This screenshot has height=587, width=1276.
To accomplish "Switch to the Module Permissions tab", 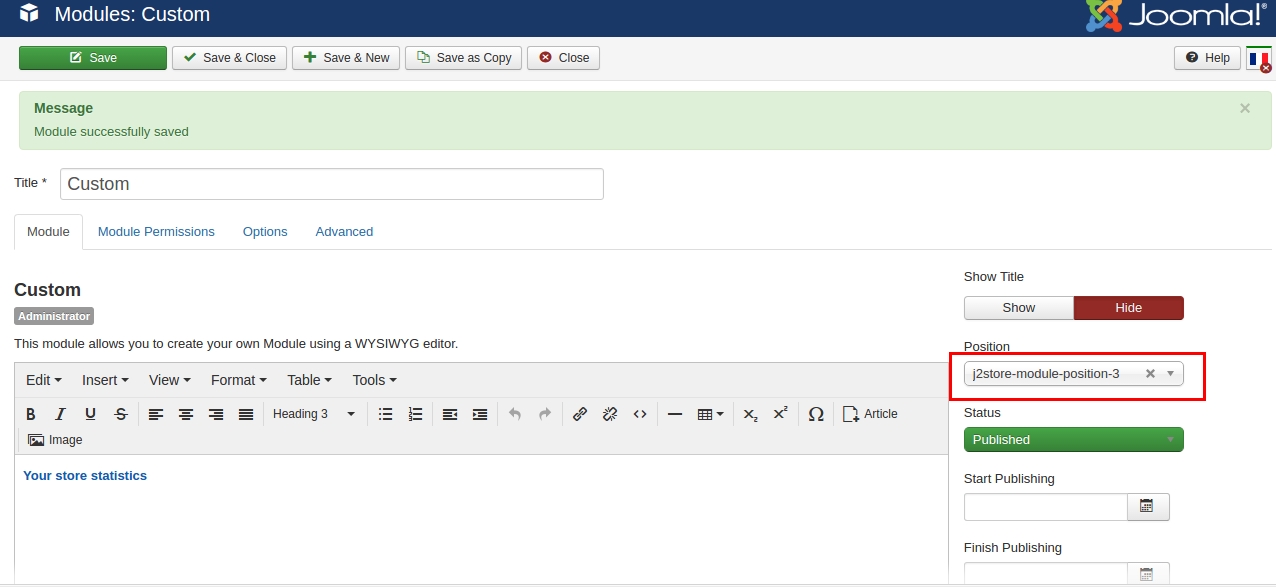I will tap(156, 232).
